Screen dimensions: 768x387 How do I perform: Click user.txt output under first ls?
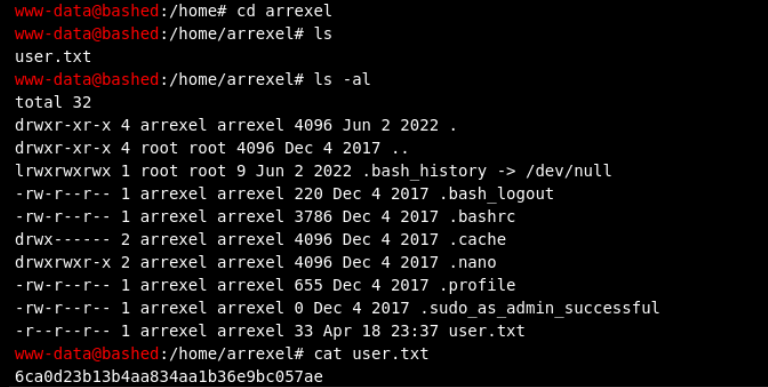53,56
